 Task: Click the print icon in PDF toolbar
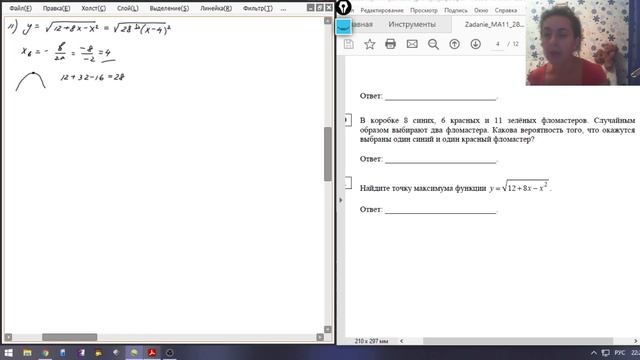[391, 44]
